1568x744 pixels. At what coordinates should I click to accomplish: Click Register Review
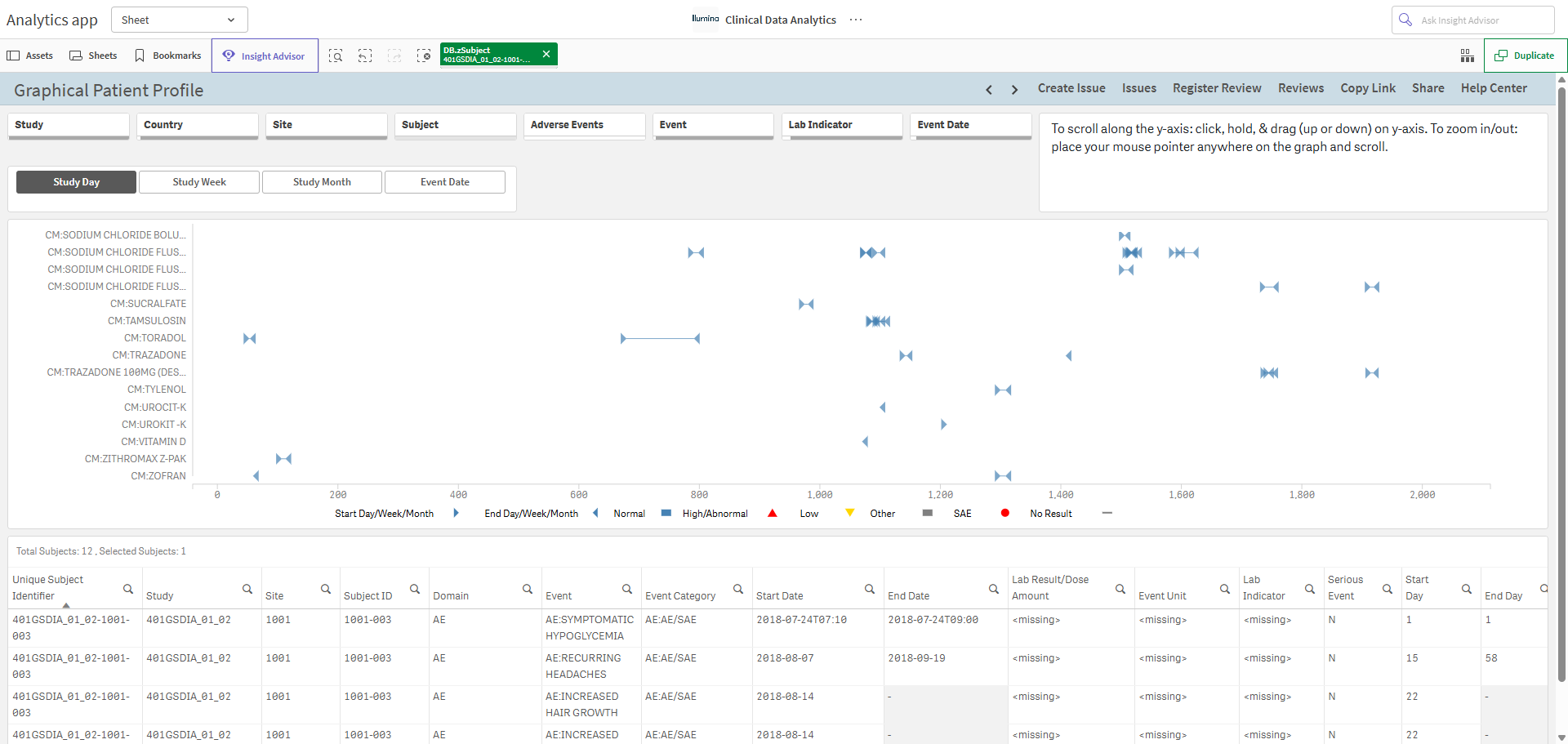point(1217,88)
